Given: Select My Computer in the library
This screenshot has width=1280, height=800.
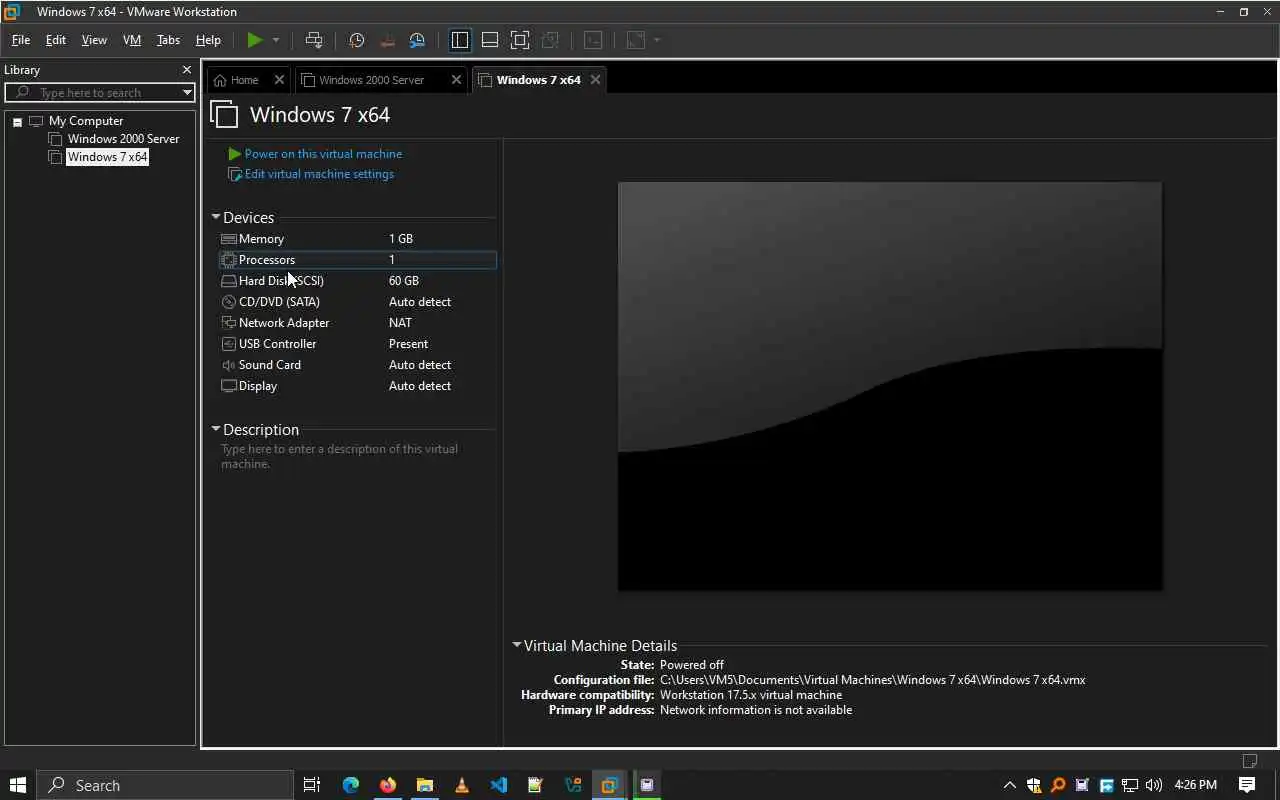Looking at the screenshot, I should (x=86, y=121).
